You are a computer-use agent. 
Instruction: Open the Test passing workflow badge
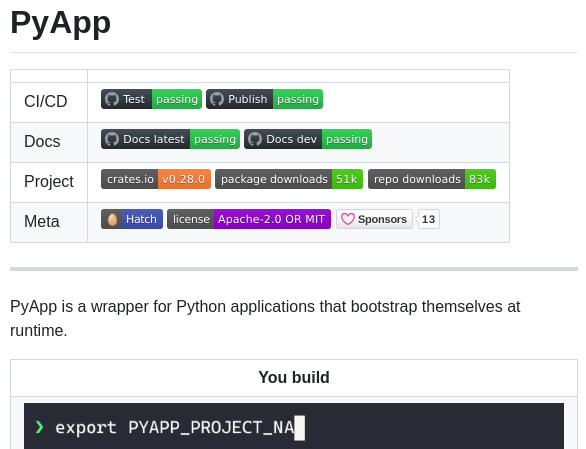151,99
